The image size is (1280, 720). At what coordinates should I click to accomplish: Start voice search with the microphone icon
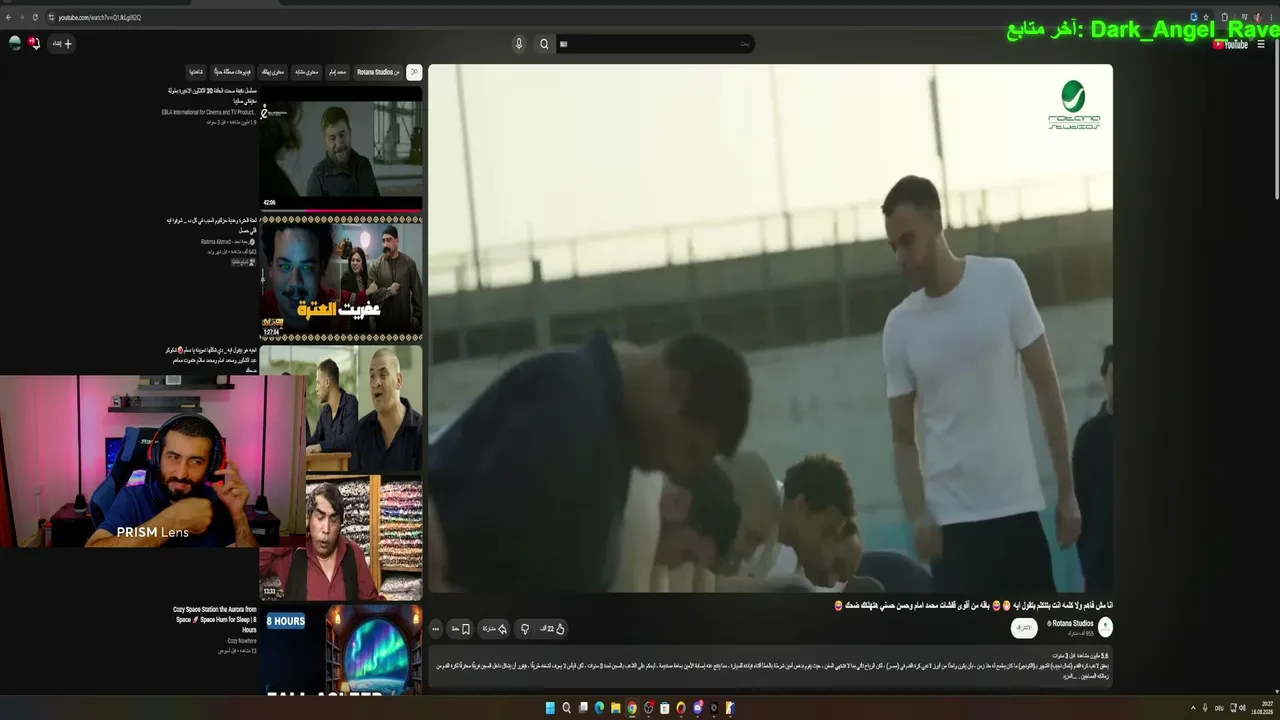(x=518, y=44)
